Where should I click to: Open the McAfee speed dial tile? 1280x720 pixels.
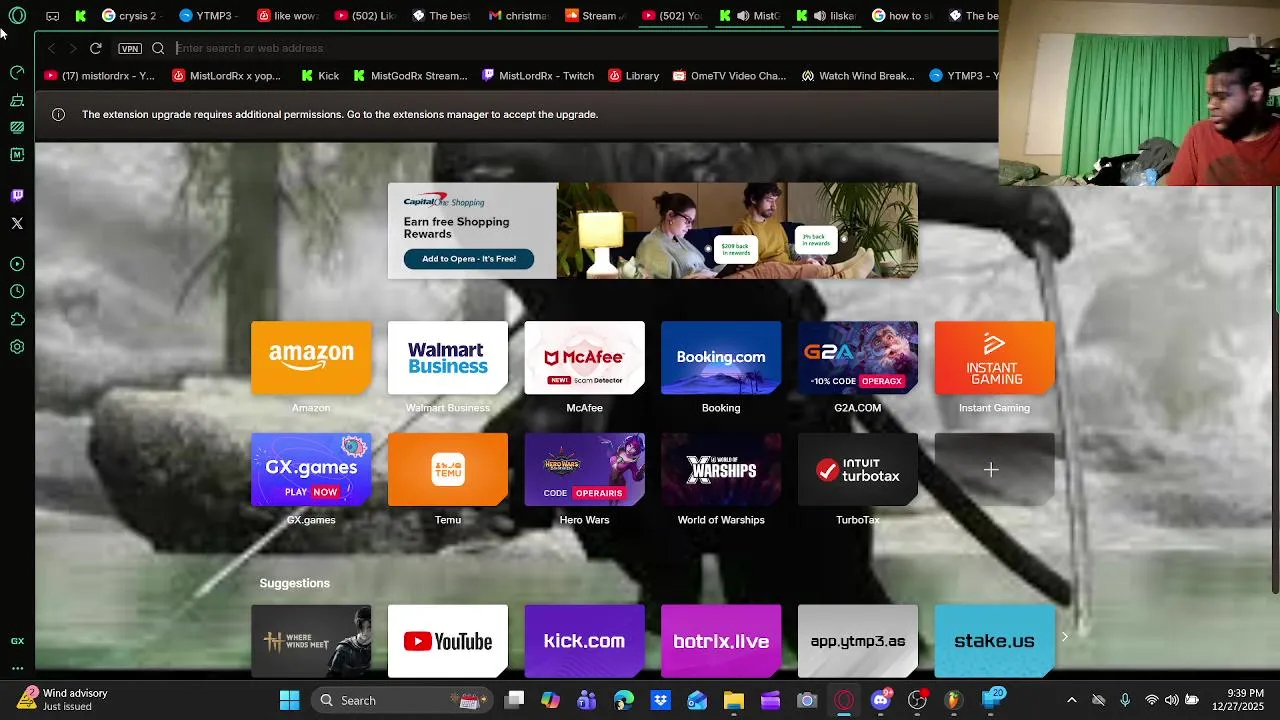coord(584,357)
